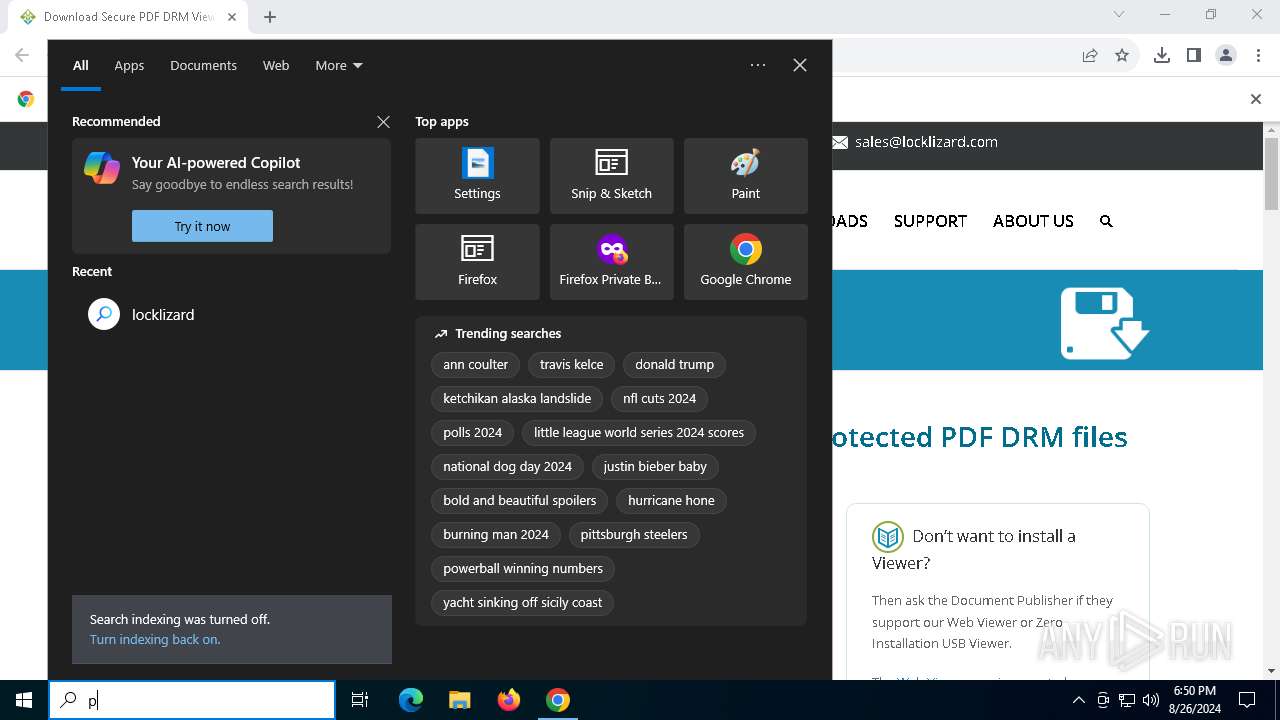Search powerball winning numbers
The height and width of the screenshot is (720, 1280).
pyautogui.click(x=523, y=569)
